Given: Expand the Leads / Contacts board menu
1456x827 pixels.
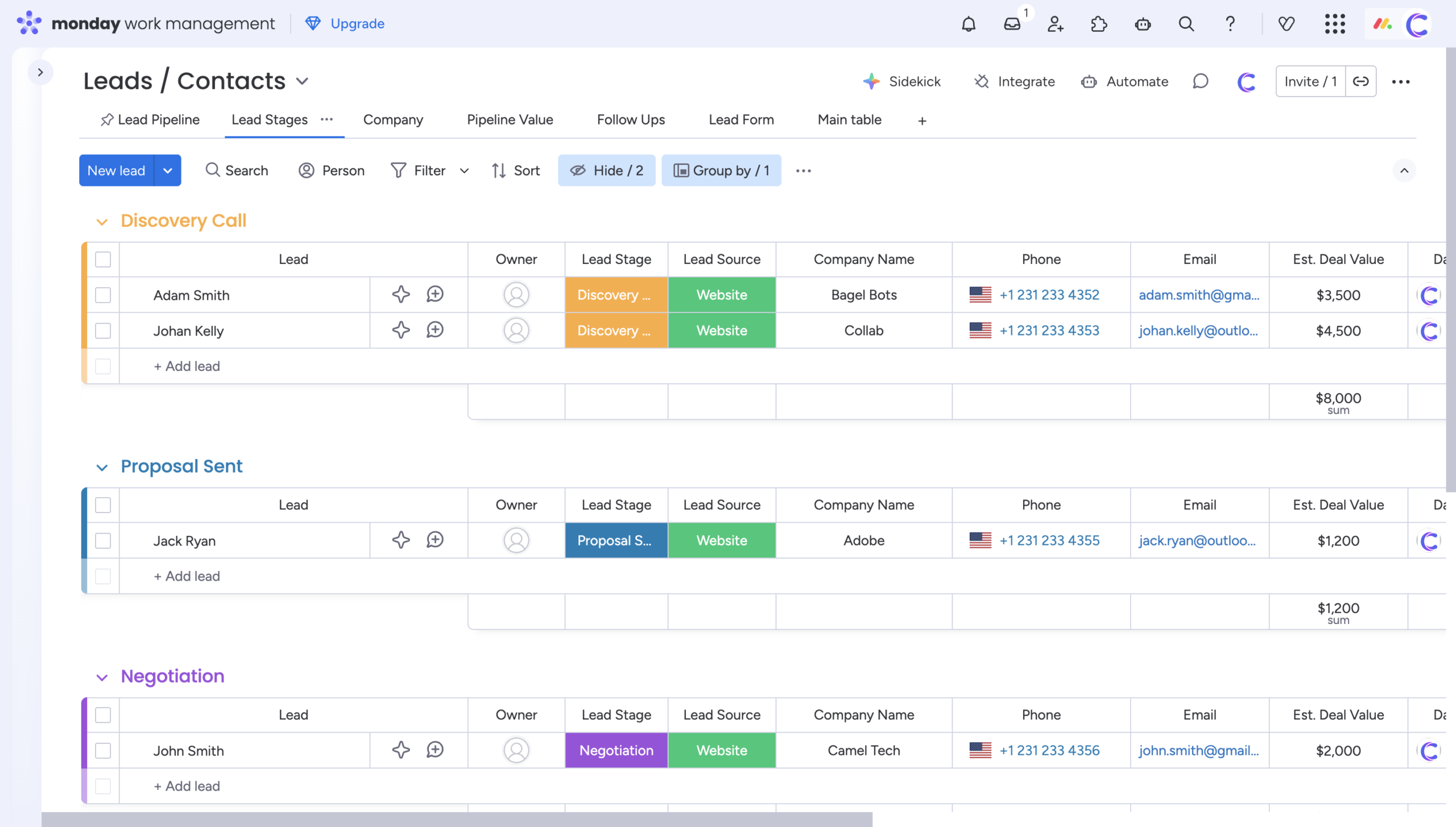Looking at the screenshot, I should 303,81.
